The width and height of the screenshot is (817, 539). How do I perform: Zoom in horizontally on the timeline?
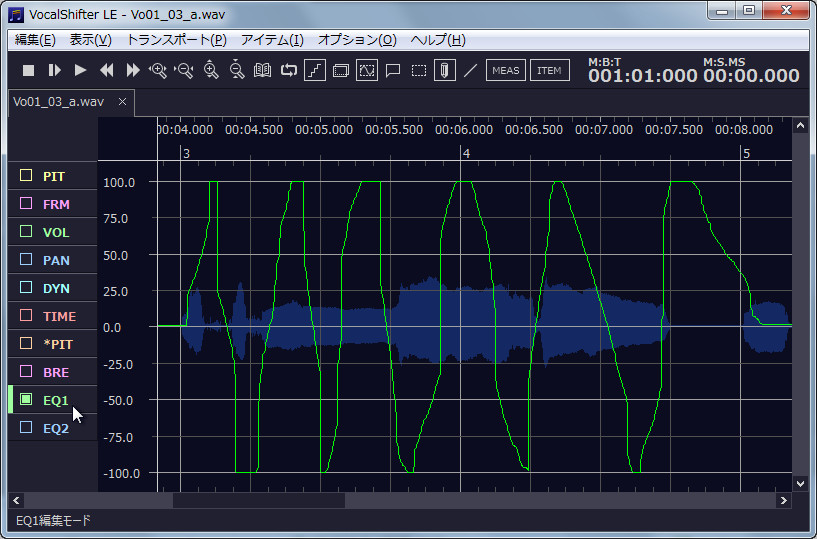coord(158,70)
